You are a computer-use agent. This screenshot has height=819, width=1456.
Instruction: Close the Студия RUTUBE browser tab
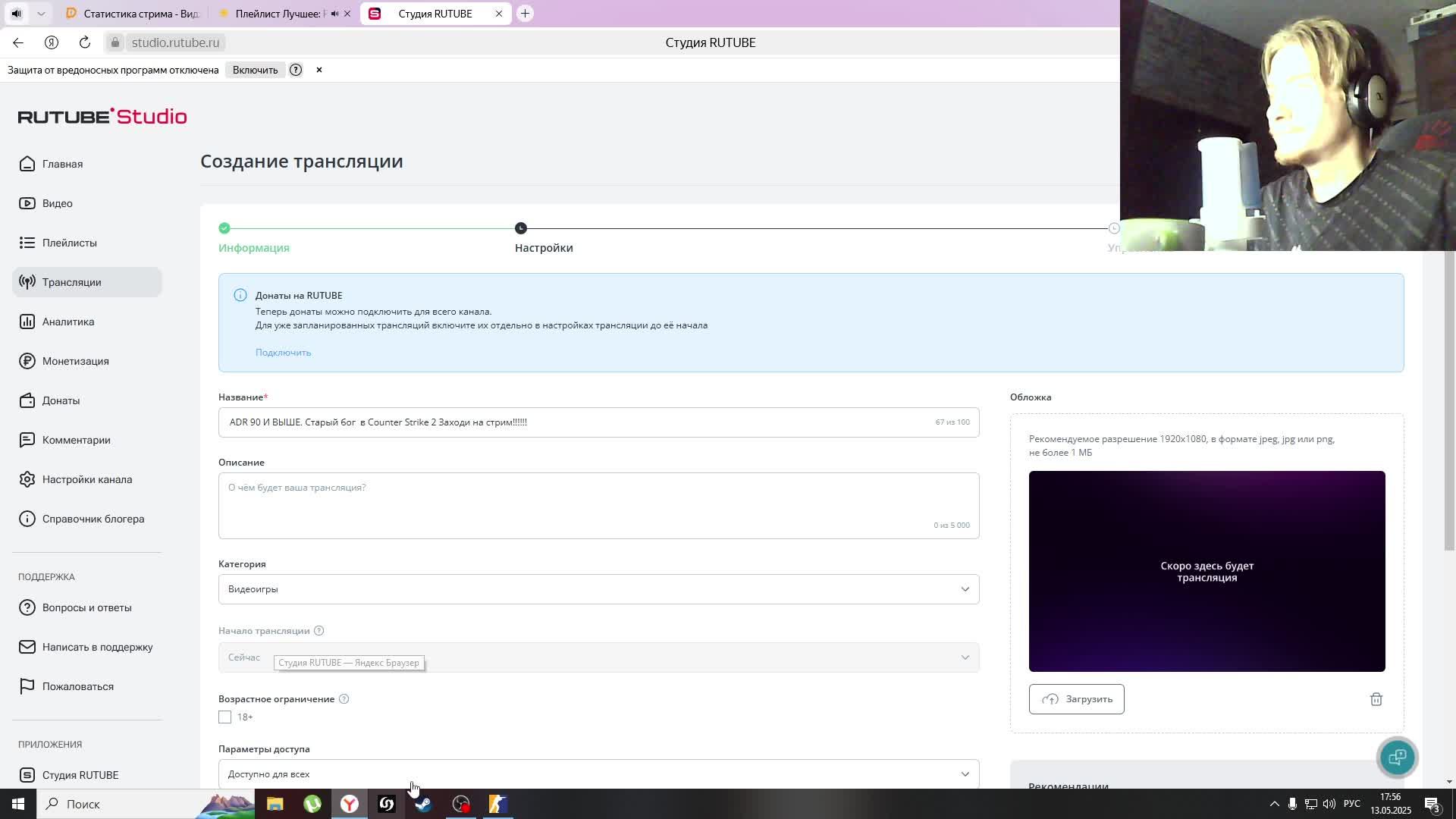499,14
